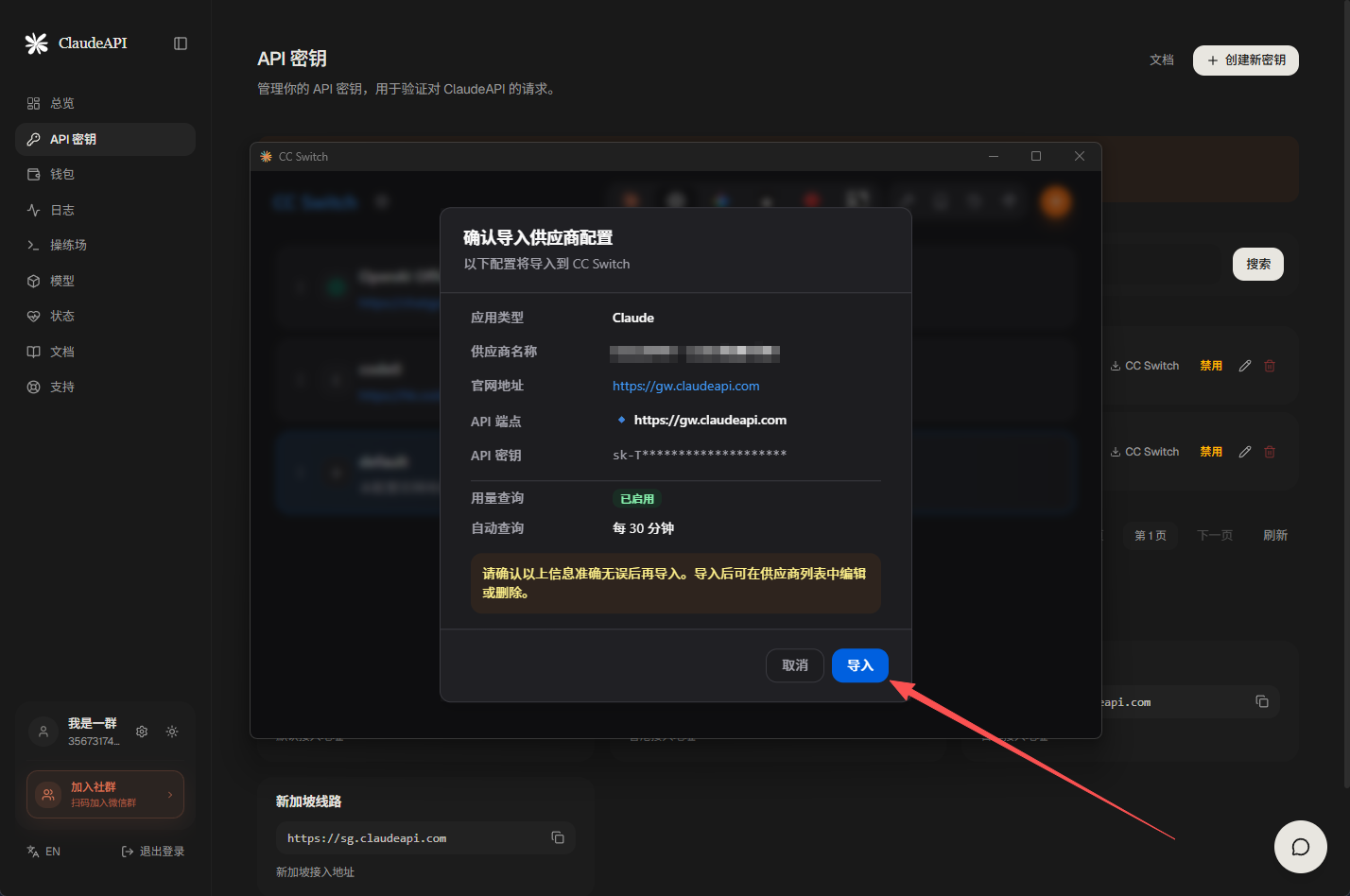Check 状态 status page
The width and height of the screenshot is (1350, 896).
[105, 316]
